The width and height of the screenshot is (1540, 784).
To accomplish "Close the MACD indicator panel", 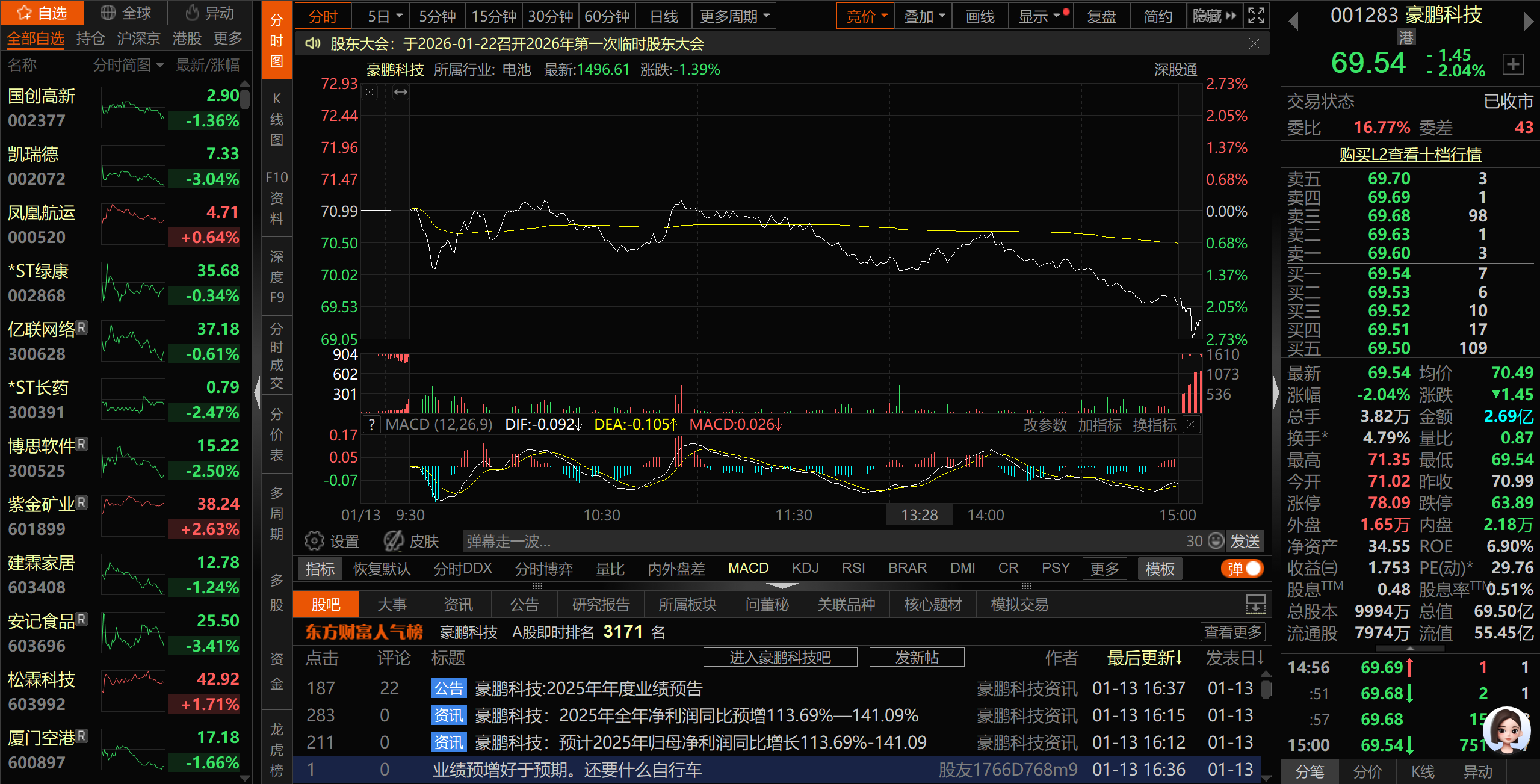I will click(x=1191, y=424).
